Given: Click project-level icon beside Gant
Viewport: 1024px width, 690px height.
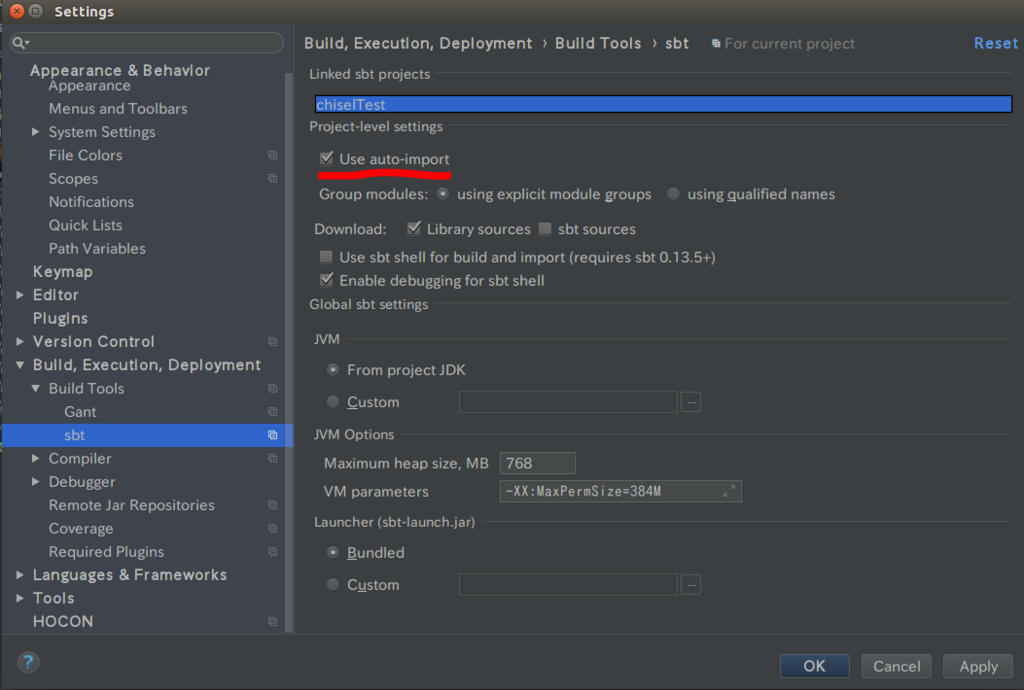Looking at the screenshot, I should pos(272,412).
